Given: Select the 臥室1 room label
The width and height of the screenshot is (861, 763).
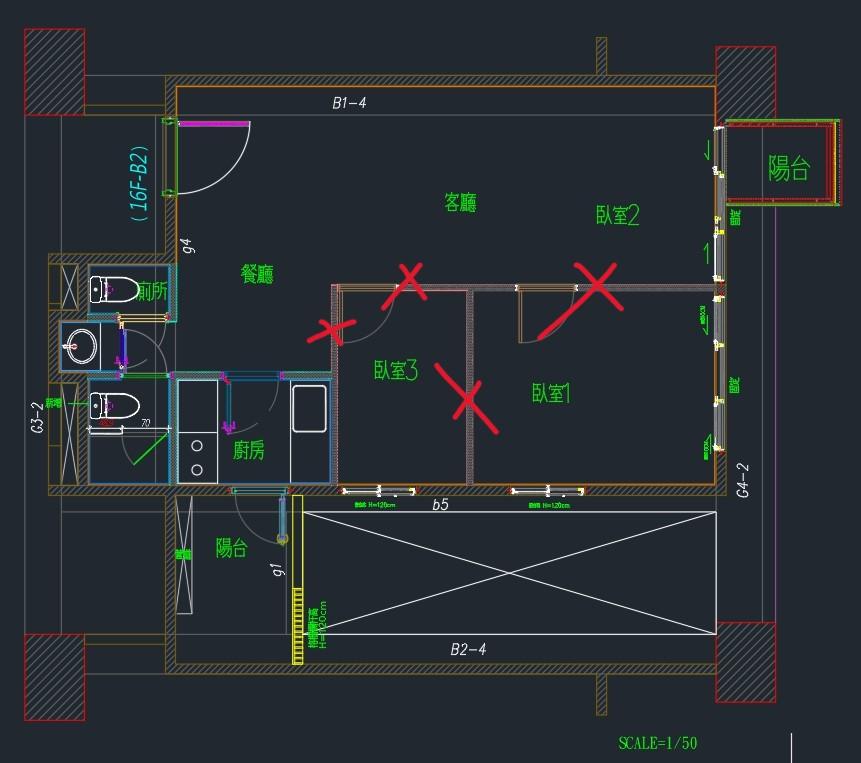Looking at the screenshot, I should (551, 393).
